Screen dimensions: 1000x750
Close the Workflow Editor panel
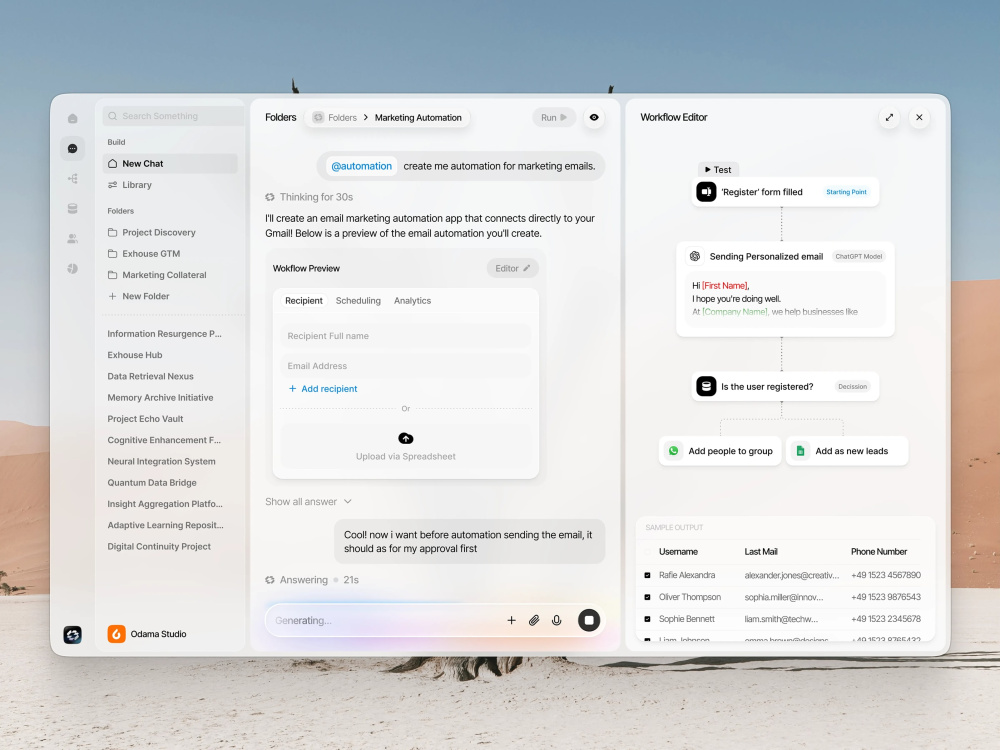point(919,117)
